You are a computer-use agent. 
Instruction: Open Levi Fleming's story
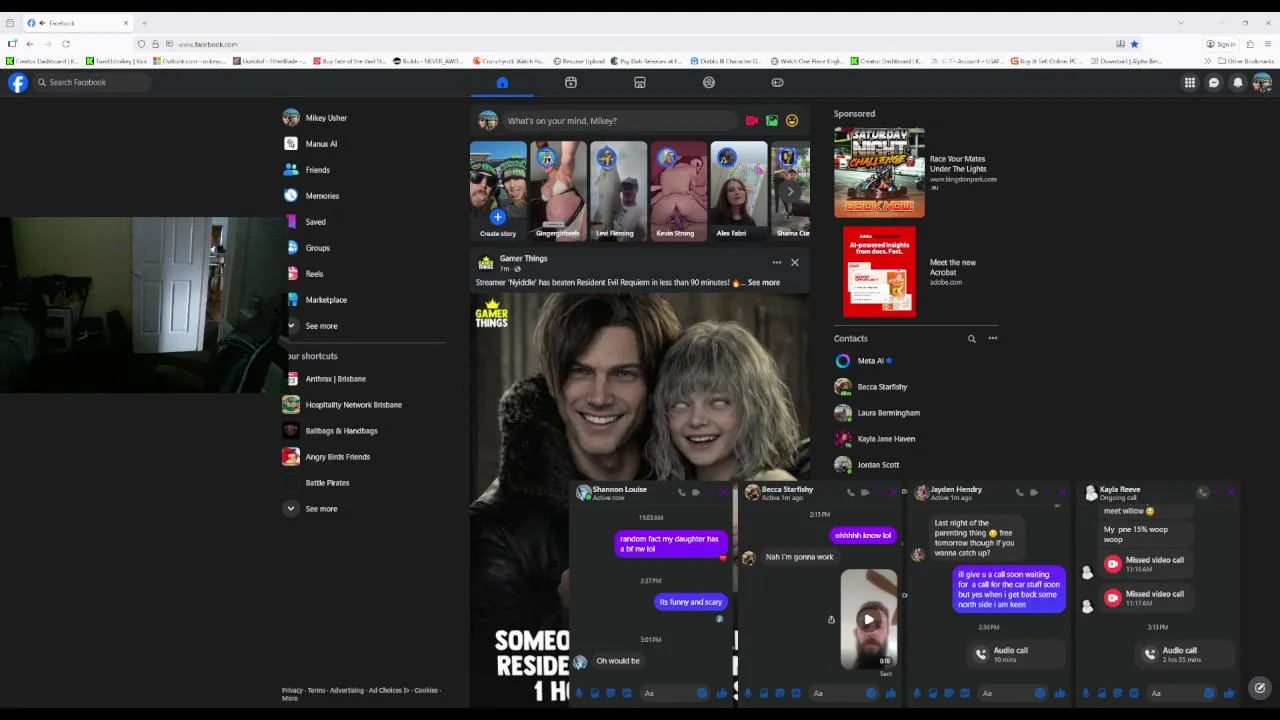click(618, 190)
